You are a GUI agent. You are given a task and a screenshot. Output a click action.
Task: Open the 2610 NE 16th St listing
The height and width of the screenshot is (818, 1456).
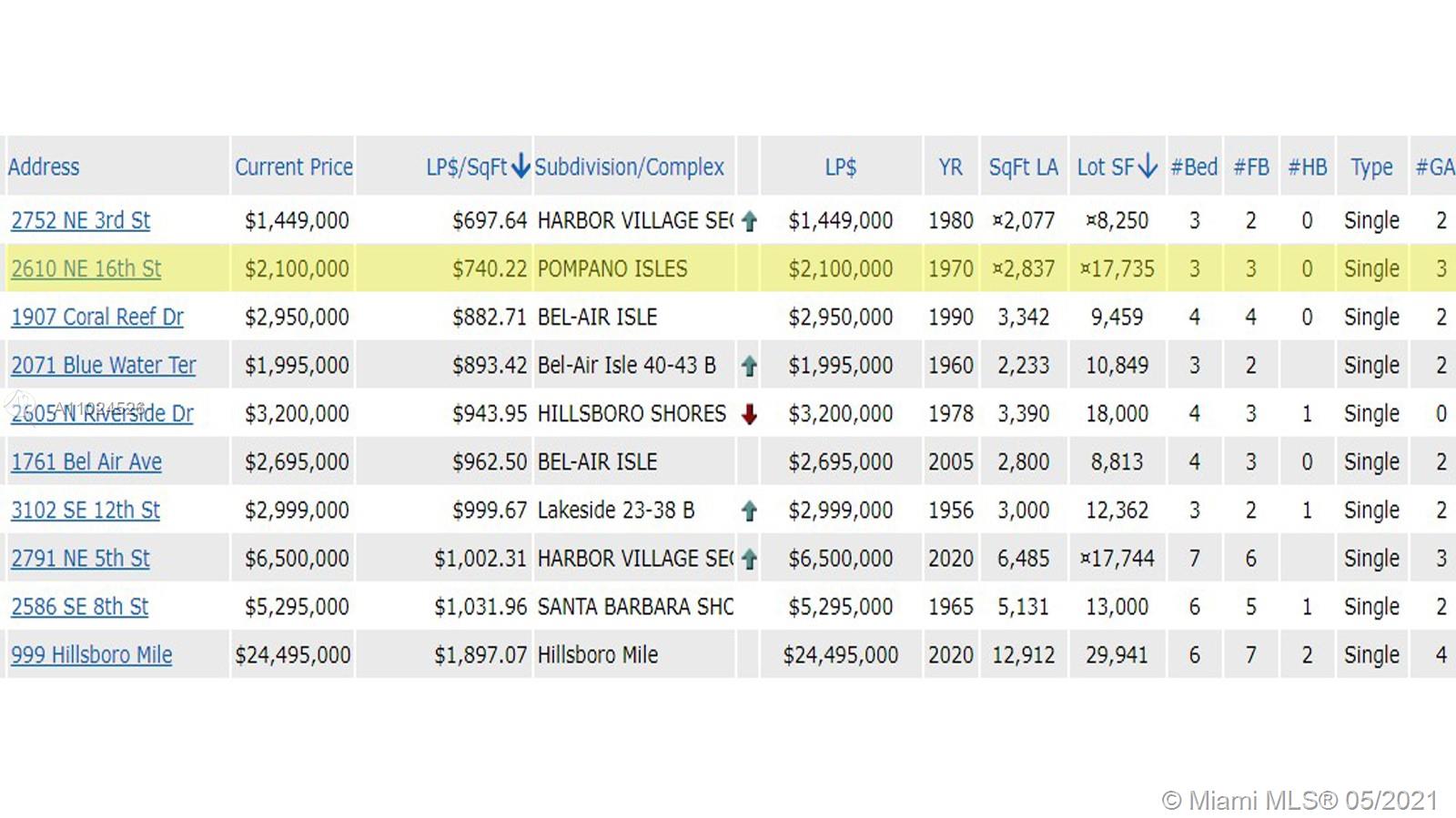click(86, 269)
